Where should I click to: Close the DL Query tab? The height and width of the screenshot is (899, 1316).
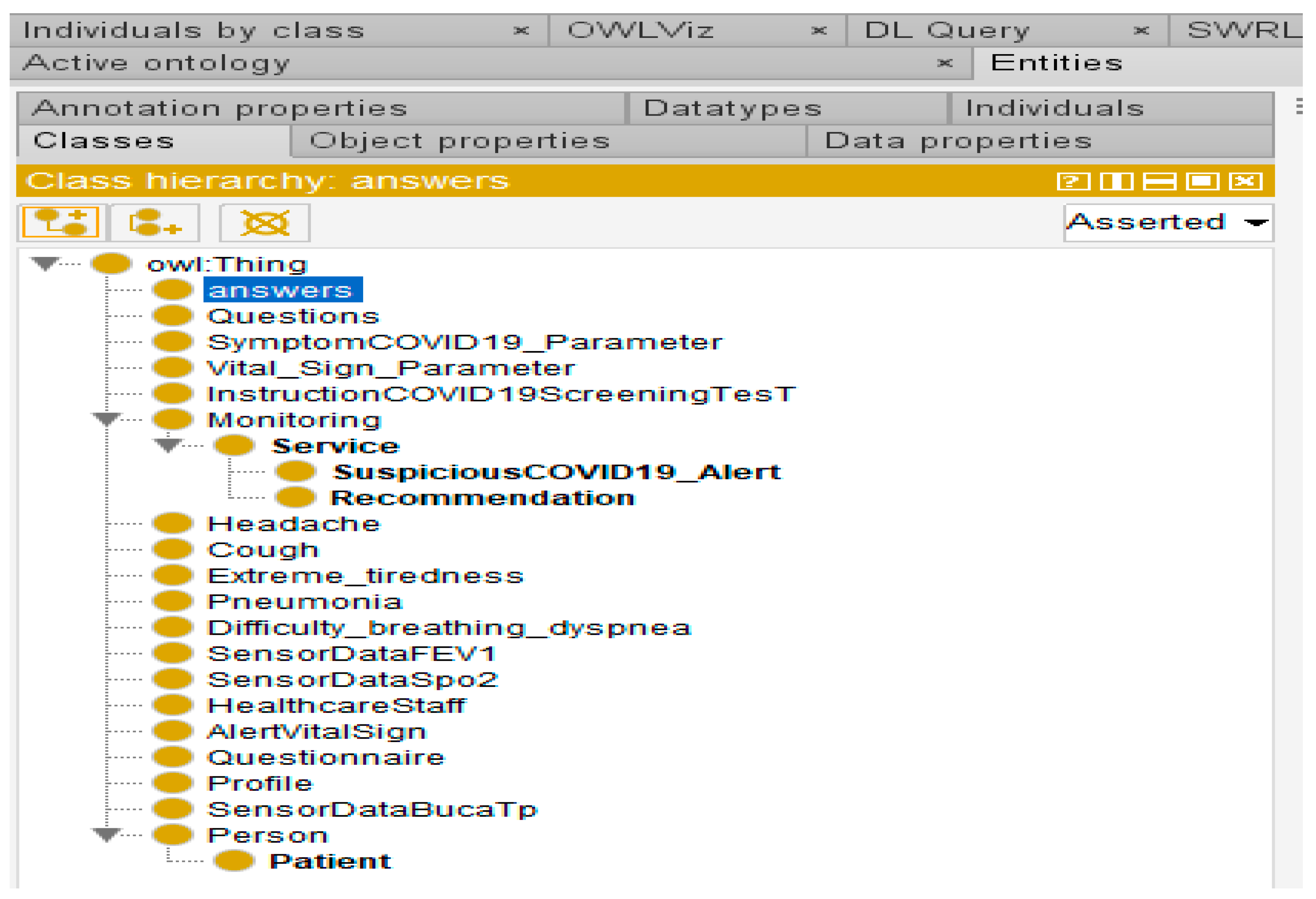[1141, 31]
